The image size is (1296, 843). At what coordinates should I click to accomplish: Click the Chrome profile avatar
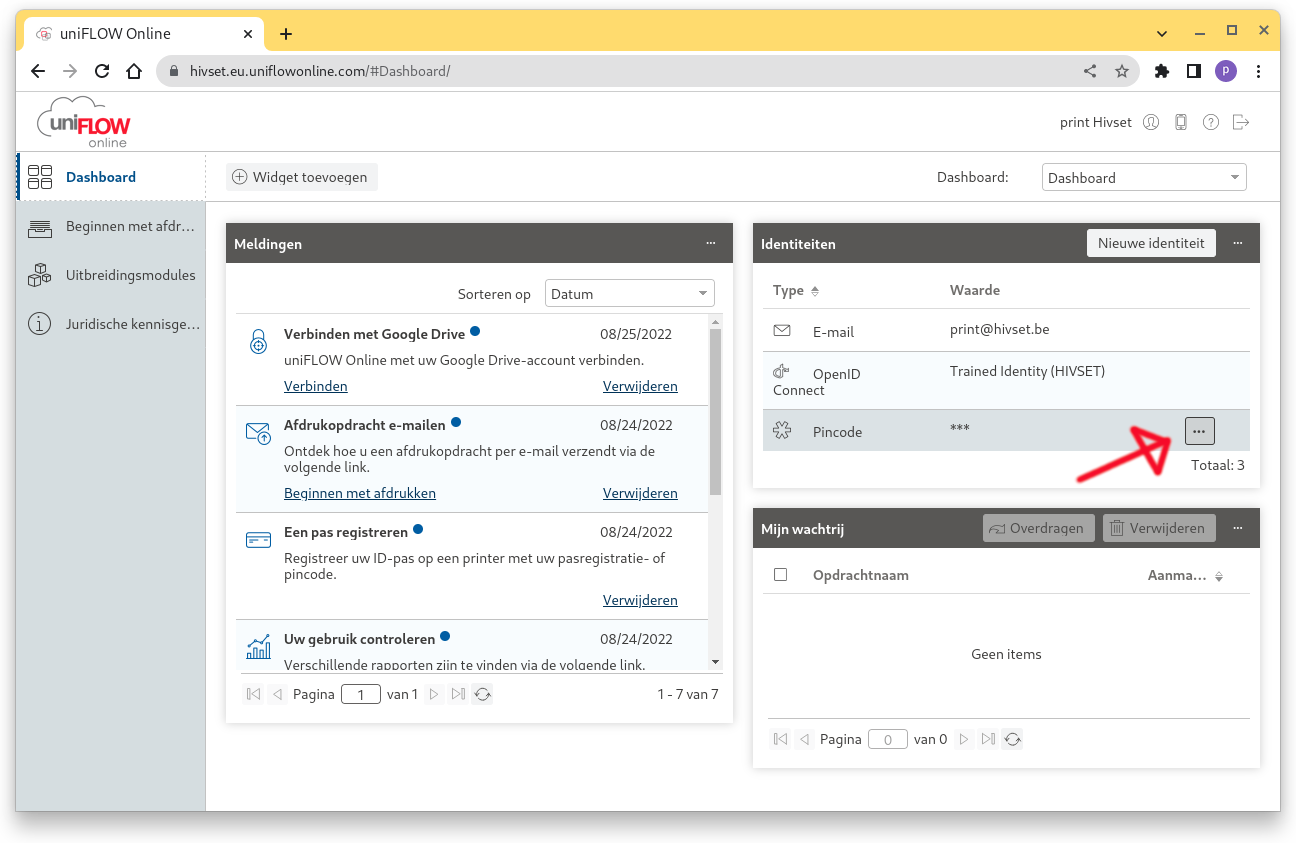coord(1226,71)
